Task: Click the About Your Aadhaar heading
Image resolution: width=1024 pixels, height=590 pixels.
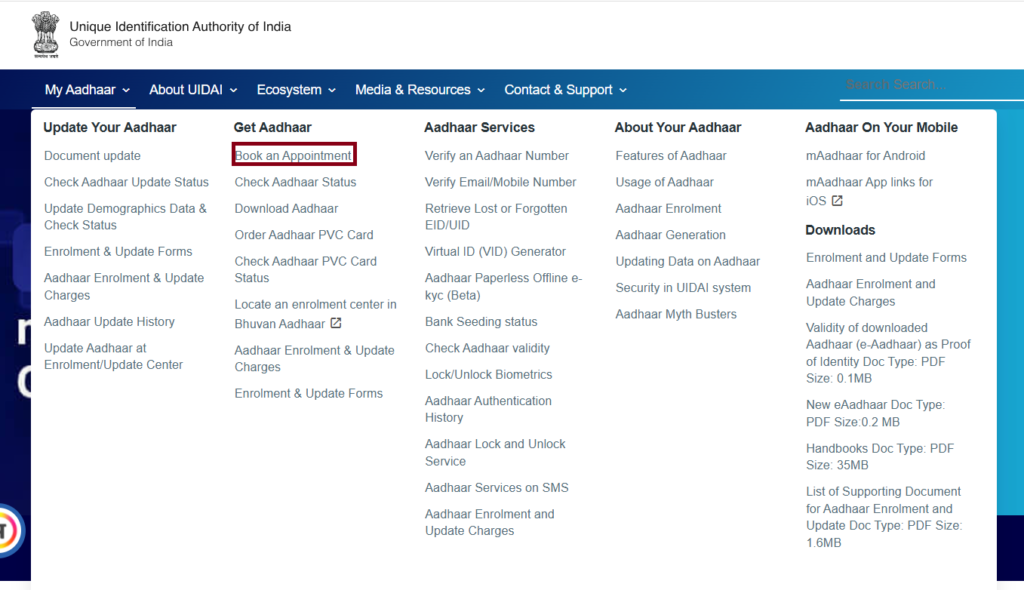Action: pos(678,127)
